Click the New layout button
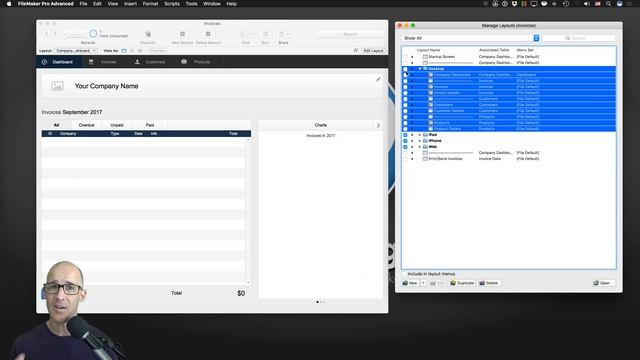The height and width of the screenshot is (360, 640). coord(410,283)
